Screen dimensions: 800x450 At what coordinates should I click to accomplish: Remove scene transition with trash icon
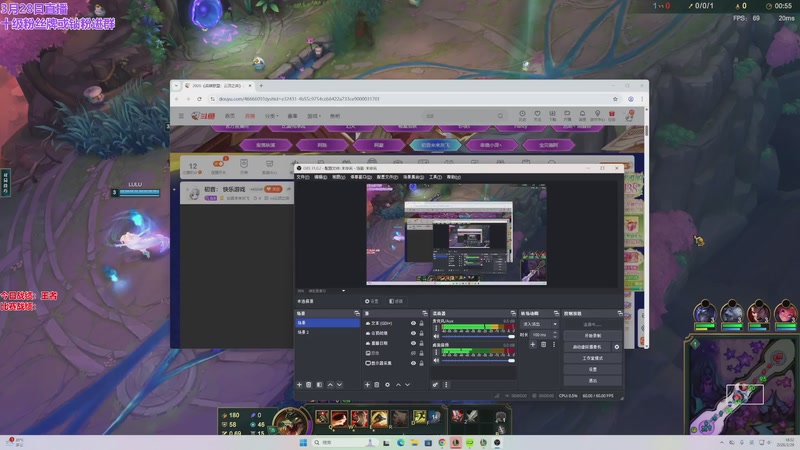(x=543, y=345)
